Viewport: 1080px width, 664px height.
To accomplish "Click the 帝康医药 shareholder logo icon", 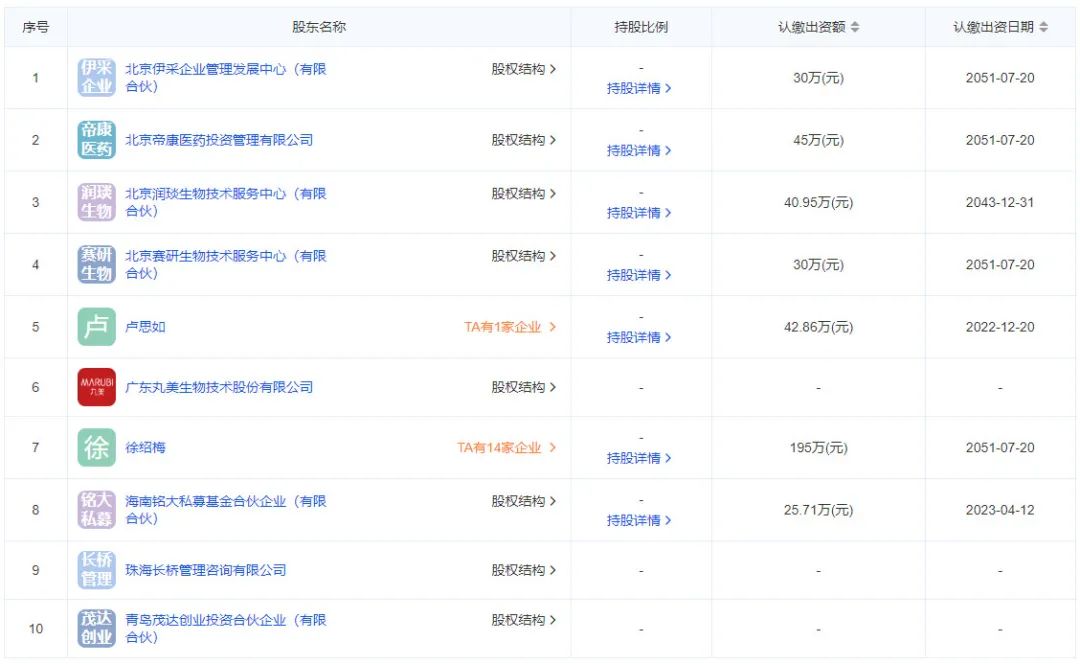I will 96,140.
